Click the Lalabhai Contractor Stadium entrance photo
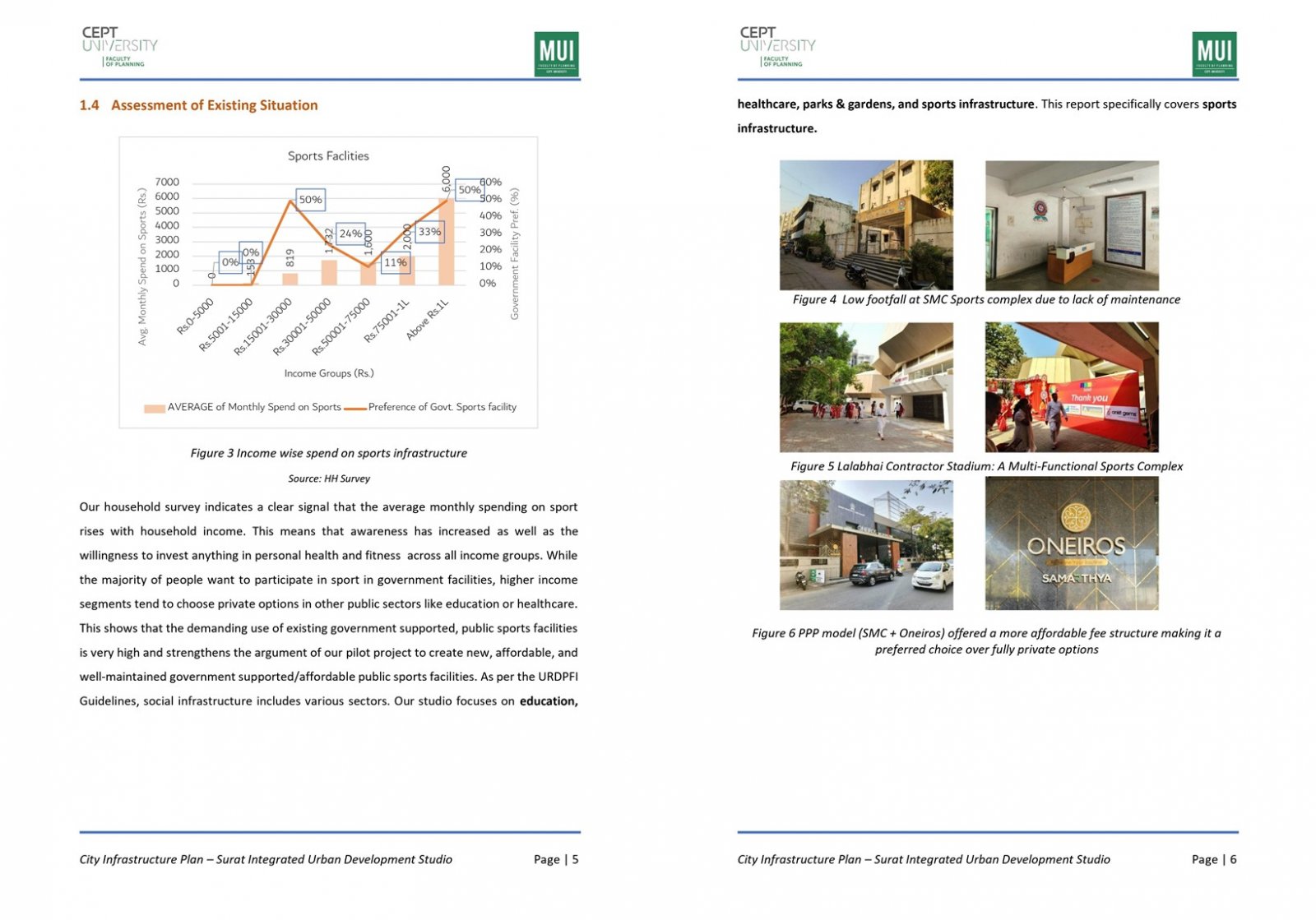 coord(866,387)
